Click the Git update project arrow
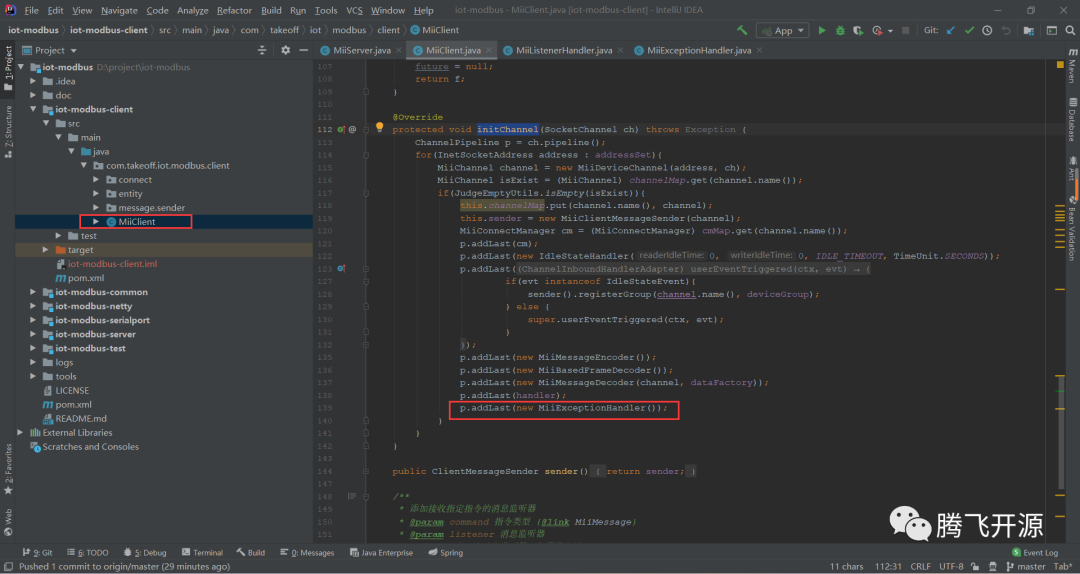This screenshot has height=574, width=1080. tap(951, 30)
